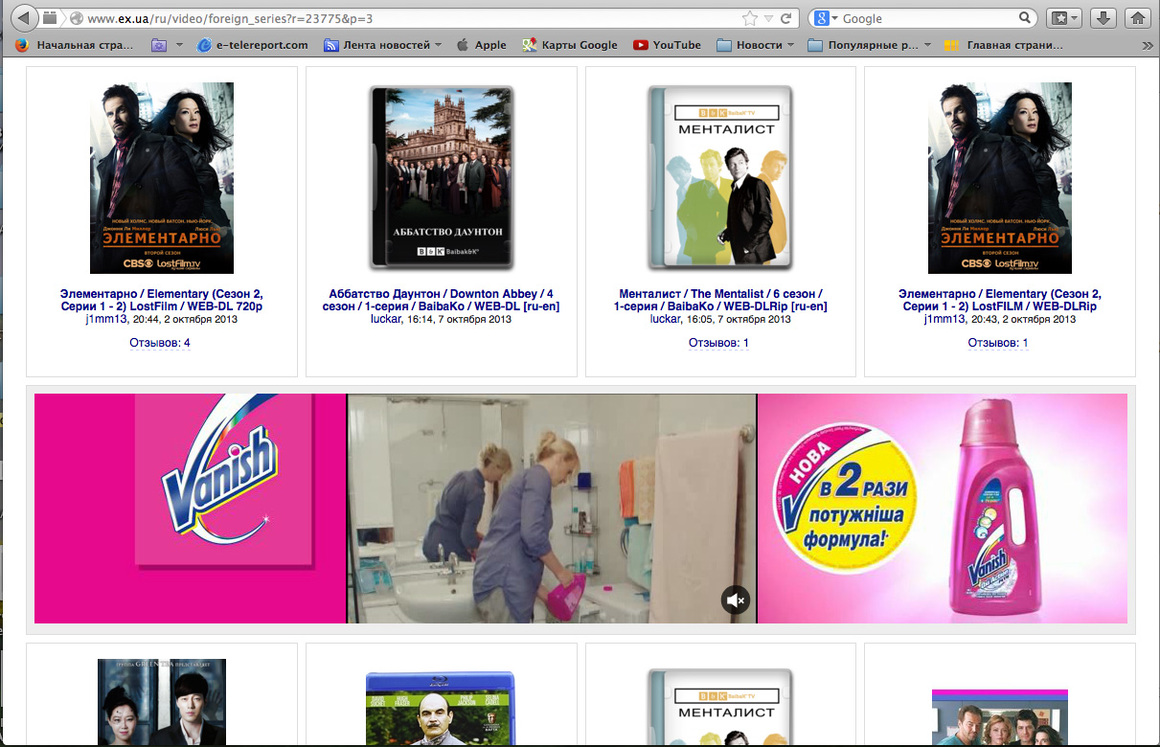1160x747 pixels.
Task: Open j1mm13 profile under the 720p release
Action: [106, 319]
